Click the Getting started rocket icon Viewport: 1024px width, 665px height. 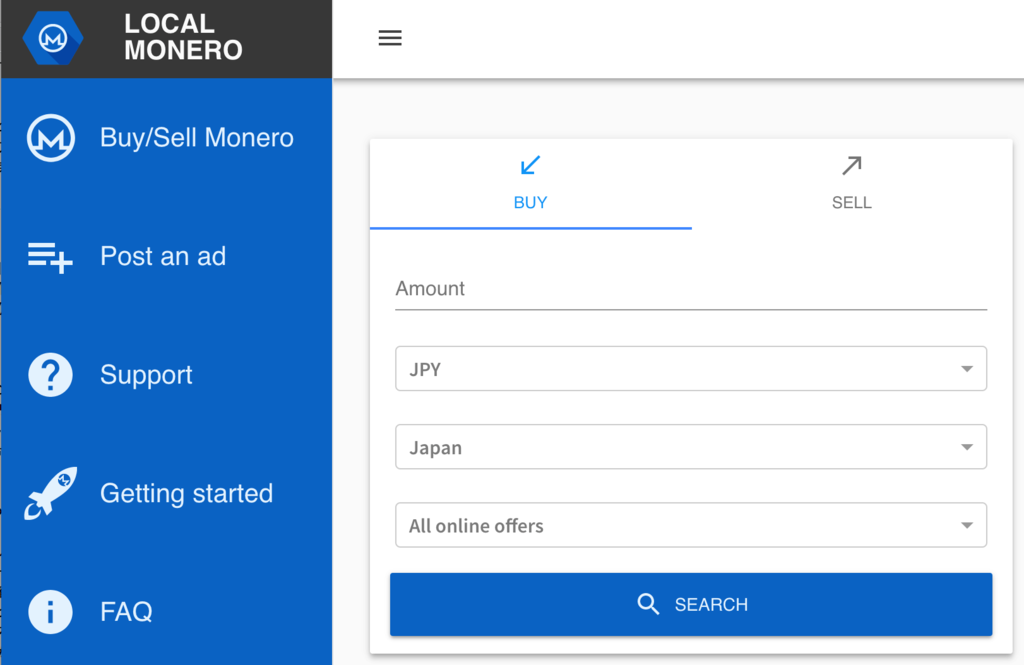[x=51, y=493]
